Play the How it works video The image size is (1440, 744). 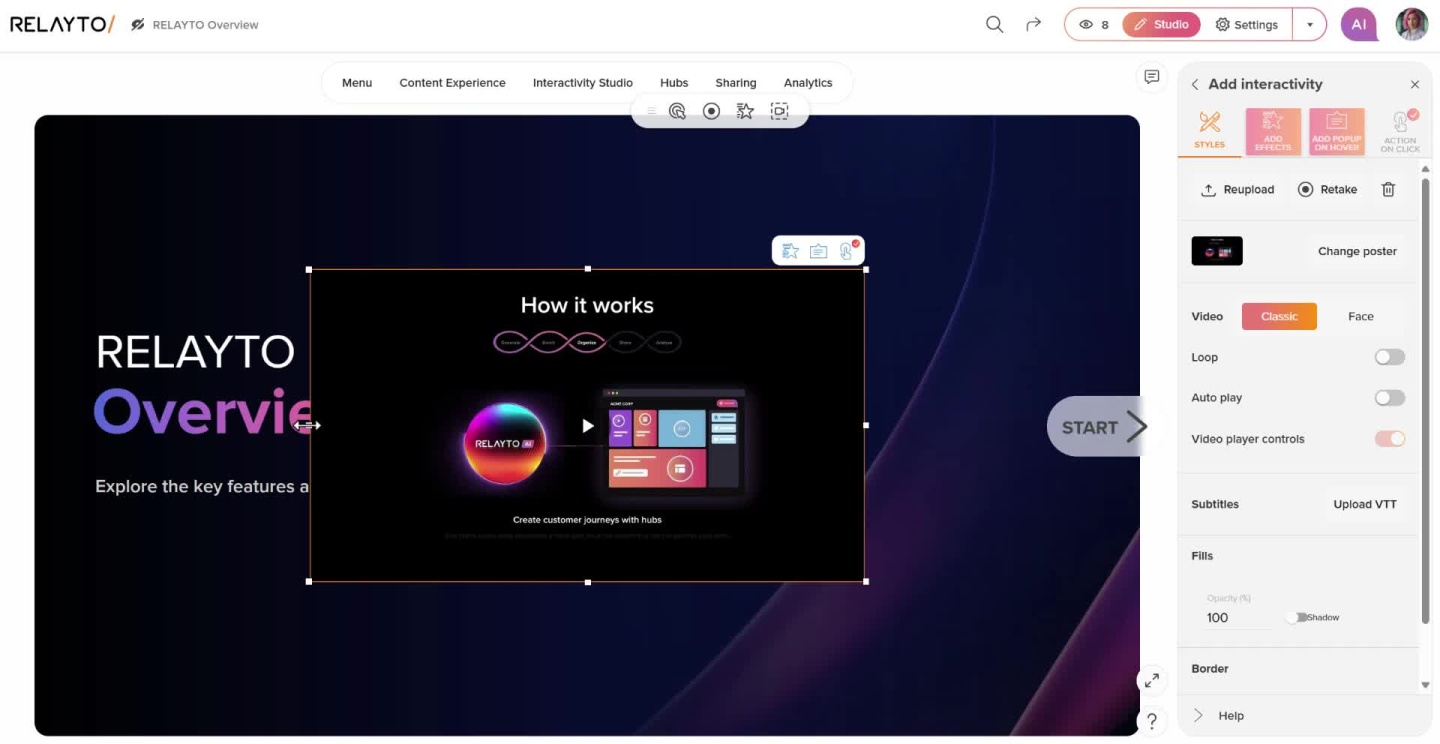[587, 426]
